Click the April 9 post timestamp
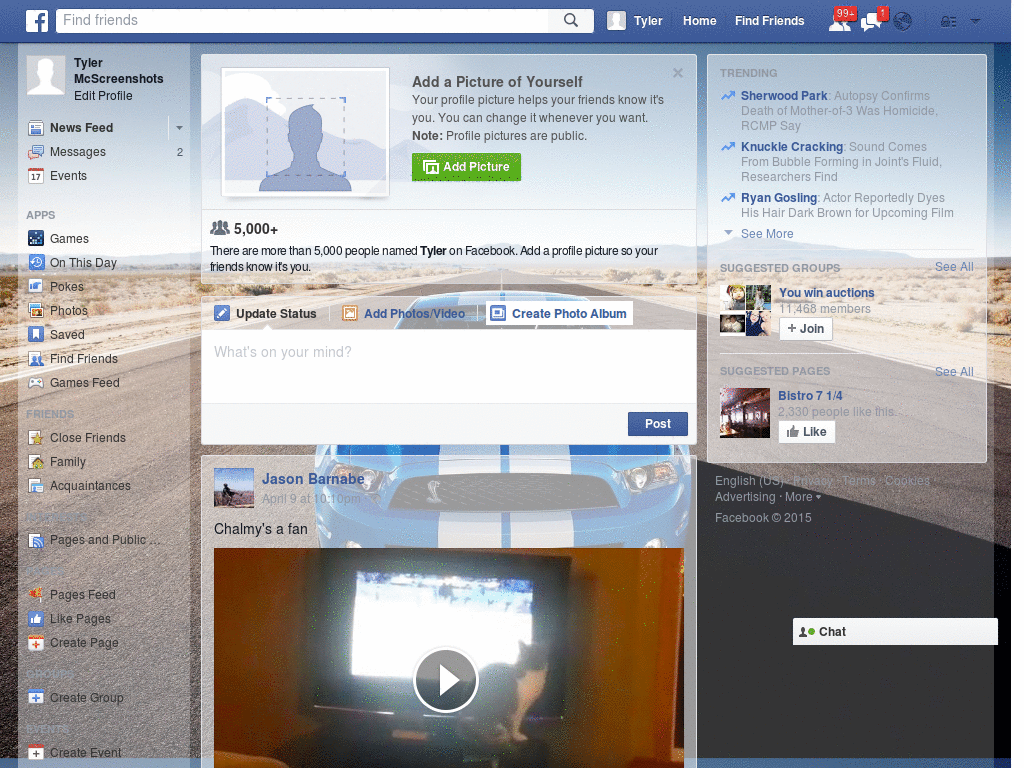1024x768 pixels. (x=311, y=499)
